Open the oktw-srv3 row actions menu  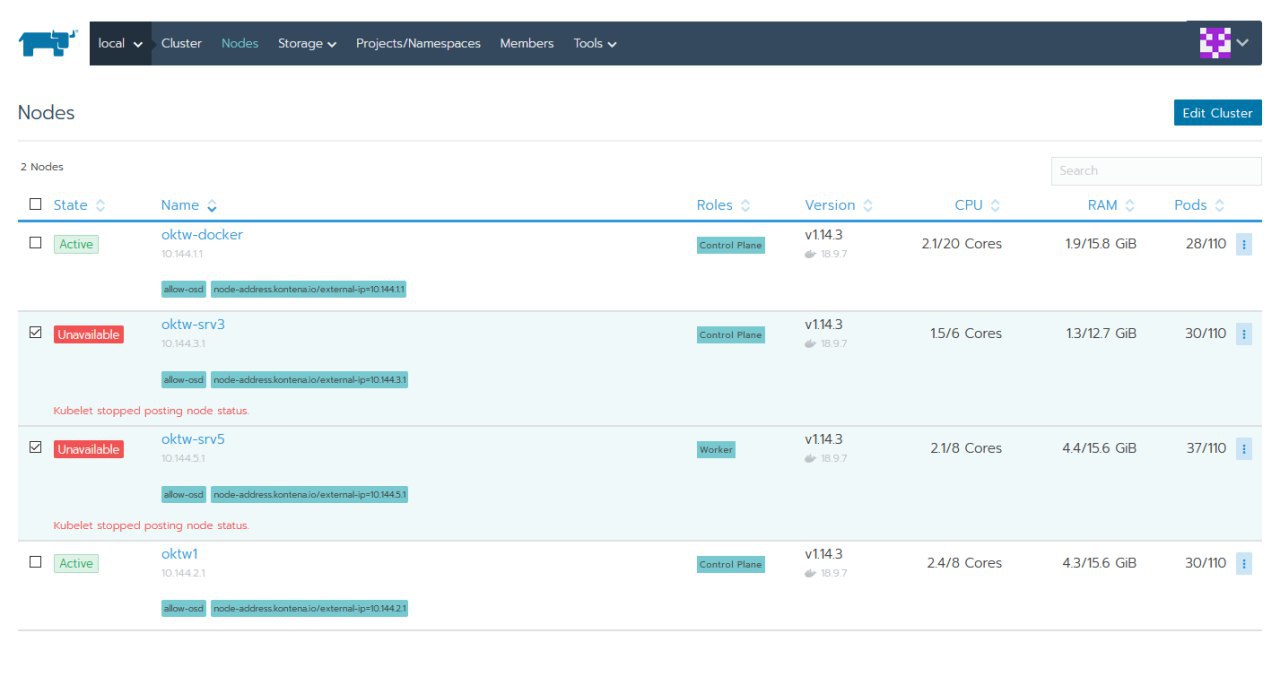[1244, 334]
